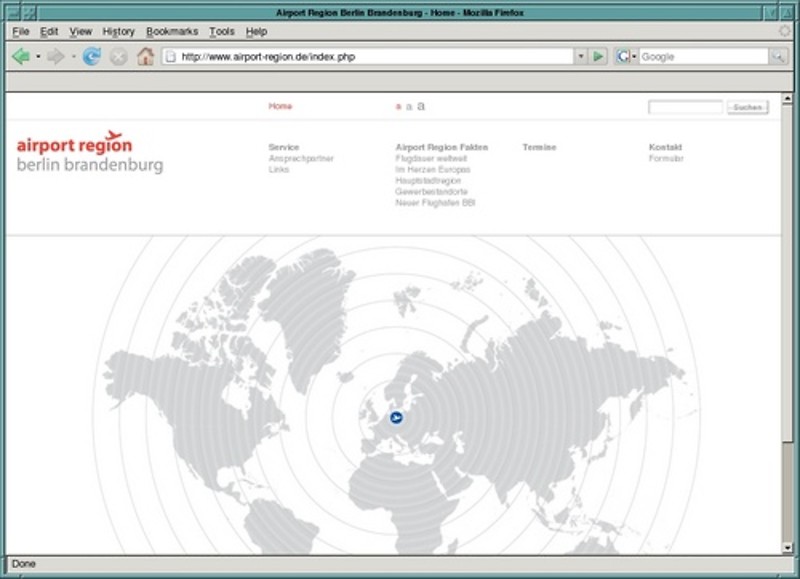
Task: Open the File menu
Action: click(21, 32)
